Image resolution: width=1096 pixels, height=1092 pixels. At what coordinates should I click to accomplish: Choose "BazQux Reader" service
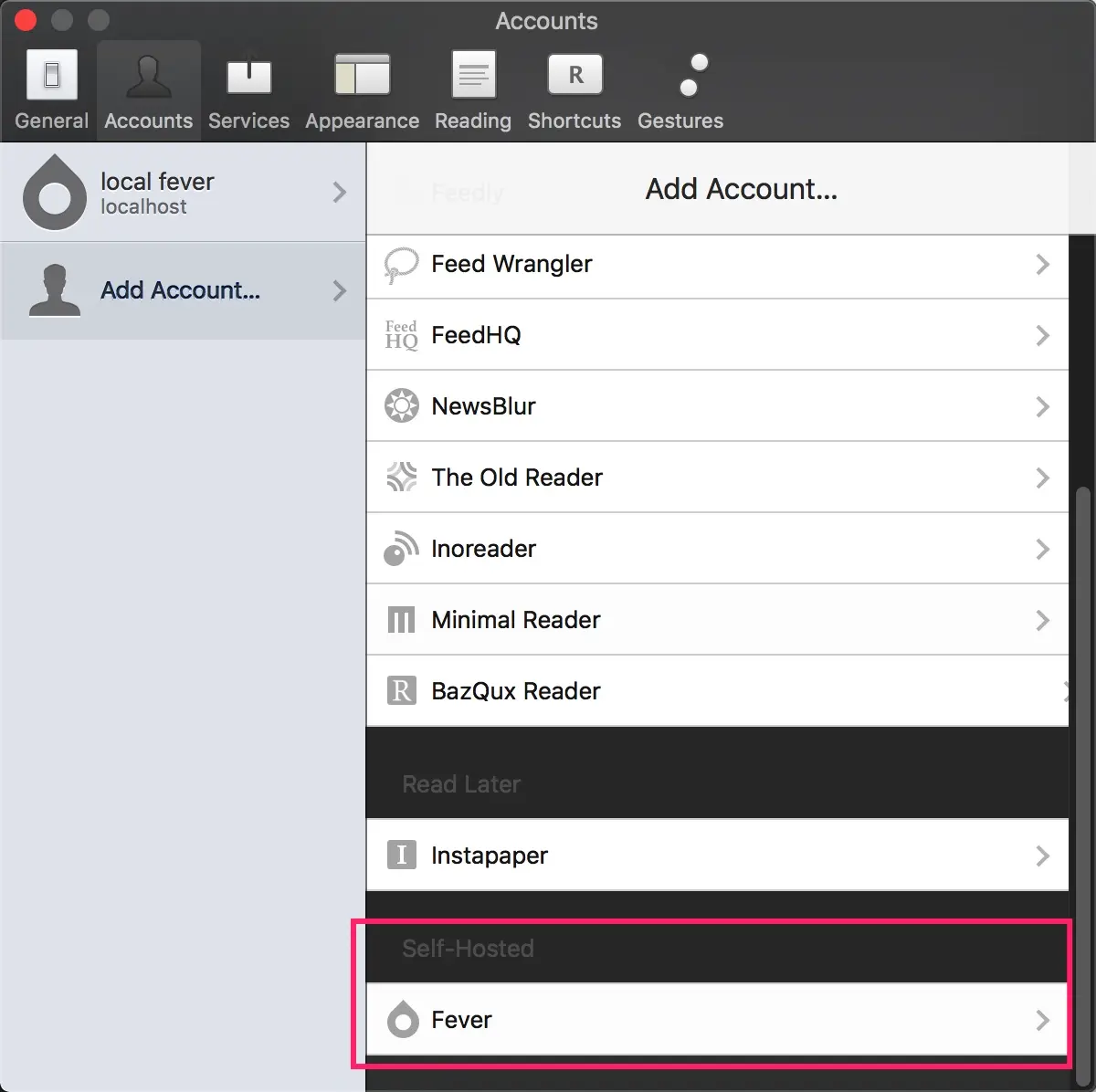click(x=516, y=691)
